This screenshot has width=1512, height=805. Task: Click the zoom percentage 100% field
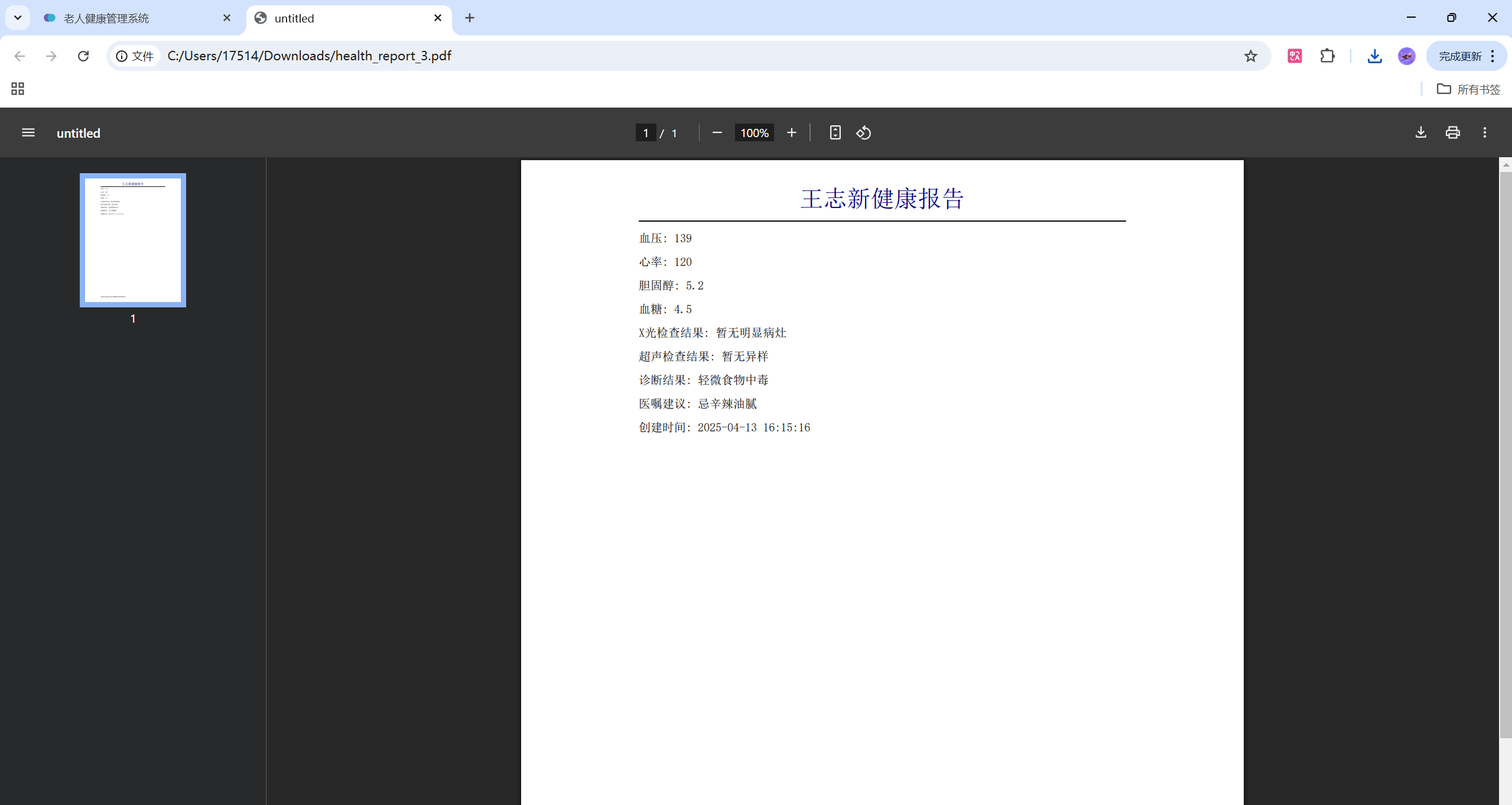click(x=754, y=133)
